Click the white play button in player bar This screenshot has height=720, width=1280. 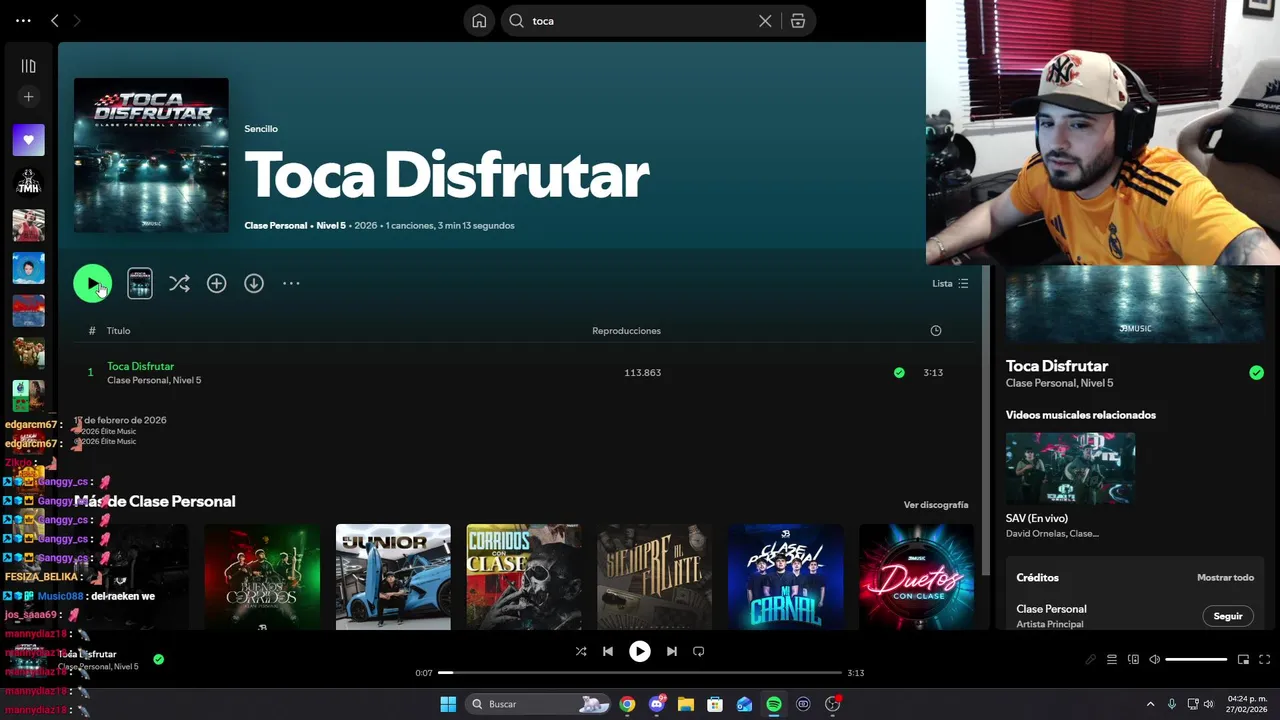click(640, 651)
